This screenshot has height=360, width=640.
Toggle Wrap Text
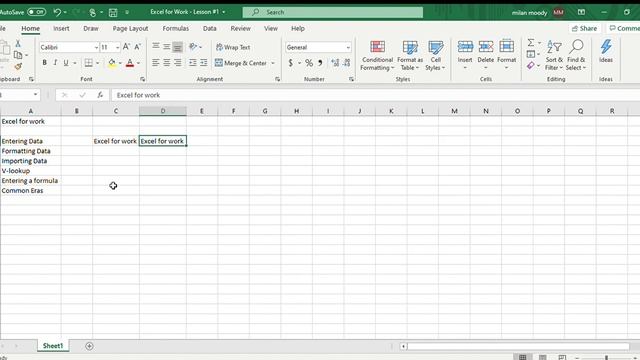pos(233,47)
